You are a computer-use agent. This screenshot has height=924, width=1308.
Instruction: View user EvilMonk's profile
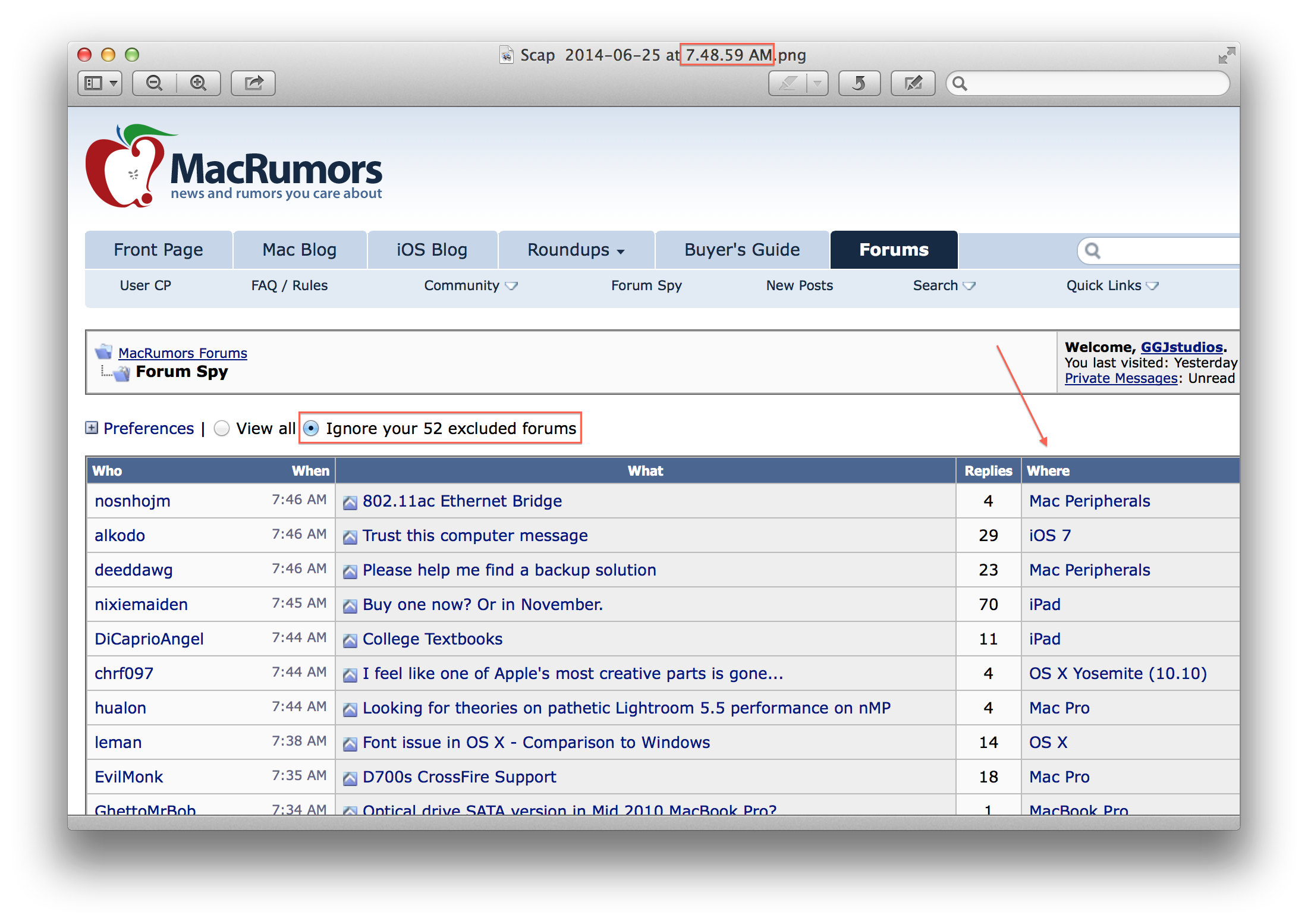point(128,777)
